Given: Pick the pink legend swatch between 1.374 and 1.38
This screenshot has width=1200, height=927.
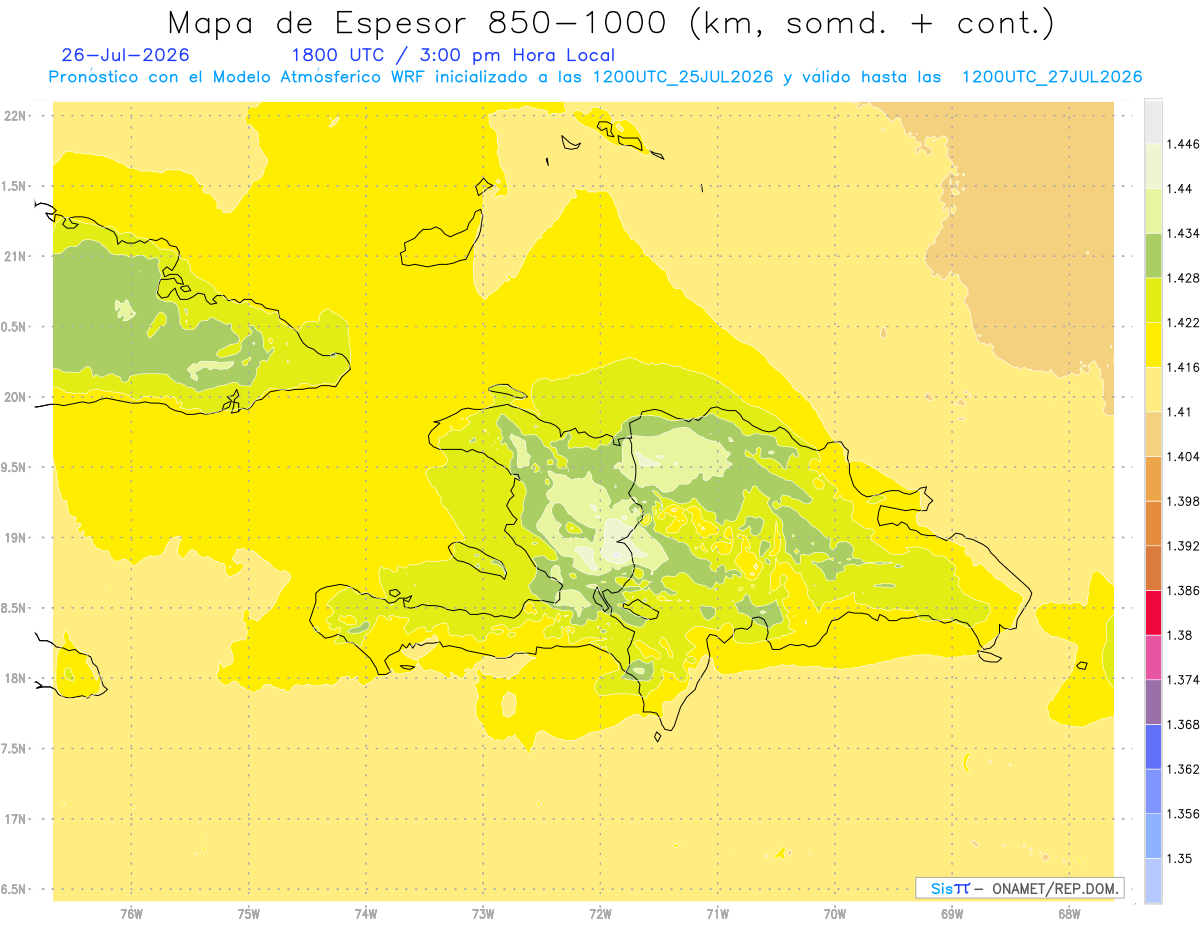Looking at the screenshot, I should (1153, 657).
